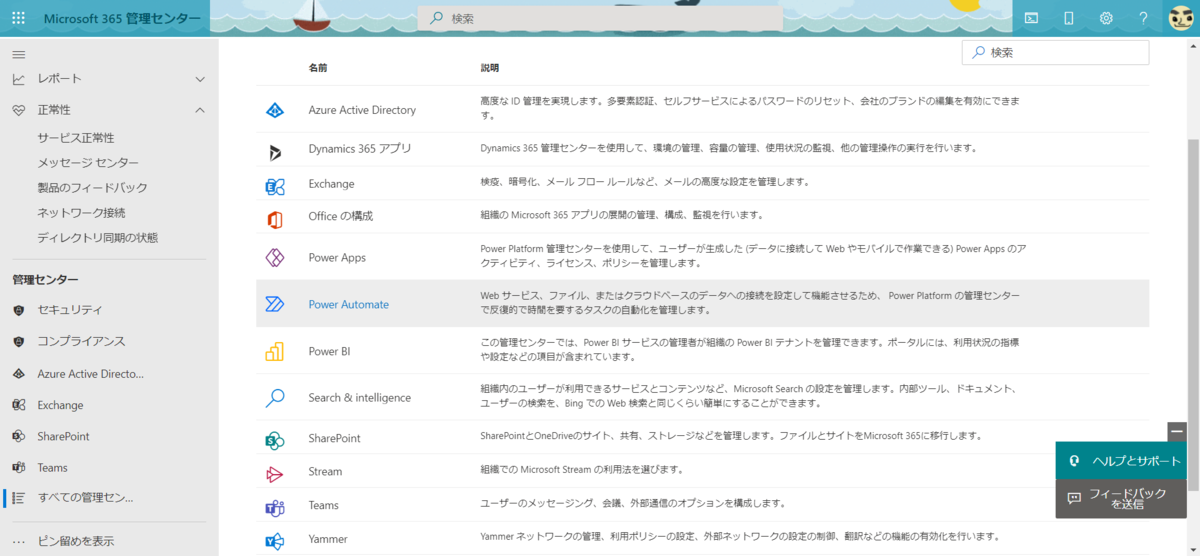
Task: Click the Microsoft 365 管理センター title
Action: pos(121,18)
